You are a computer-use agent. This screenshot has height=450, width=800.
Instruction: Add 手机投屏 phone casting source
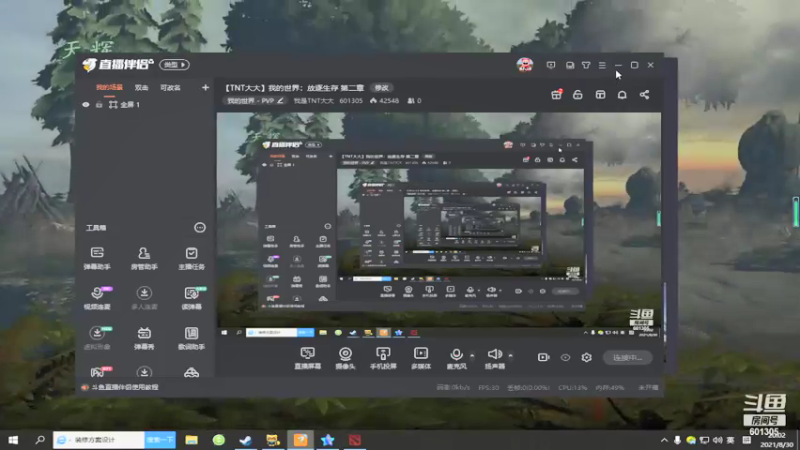[383, 358]
